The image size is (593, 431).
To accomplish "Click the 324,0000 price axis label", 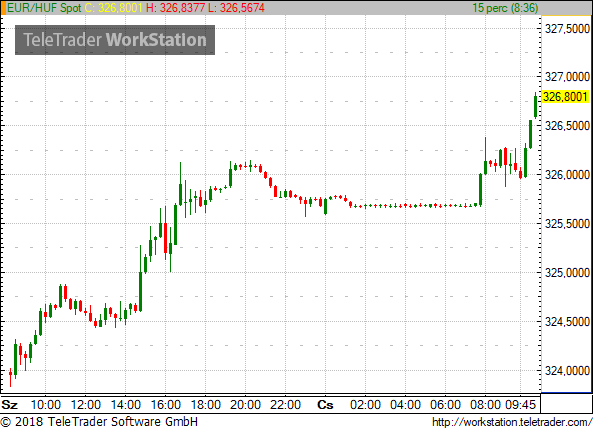I will click(x=567, y=371).
